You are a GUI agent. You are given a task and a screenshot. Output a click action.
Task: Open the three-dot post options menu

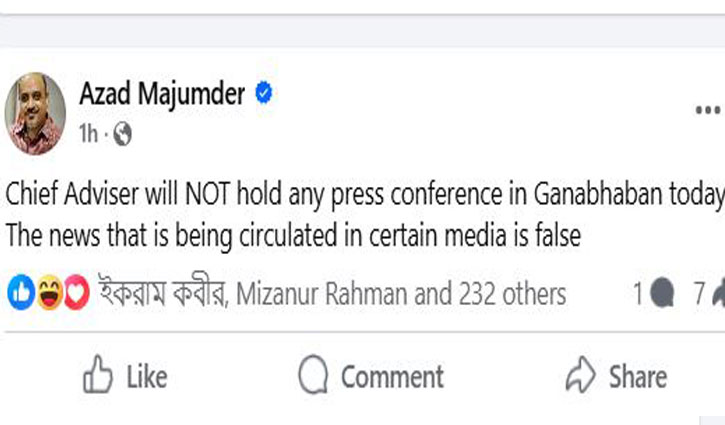(x=707, y=110)
